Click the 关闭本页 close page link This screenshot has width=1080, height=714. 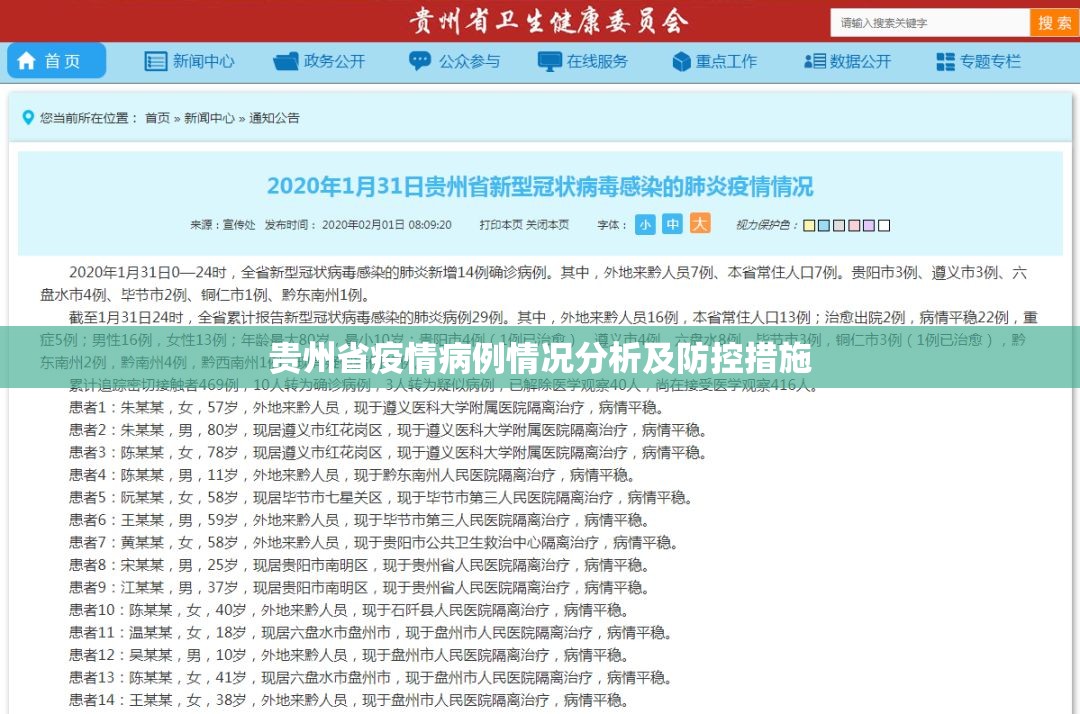(x=548, y=225)
